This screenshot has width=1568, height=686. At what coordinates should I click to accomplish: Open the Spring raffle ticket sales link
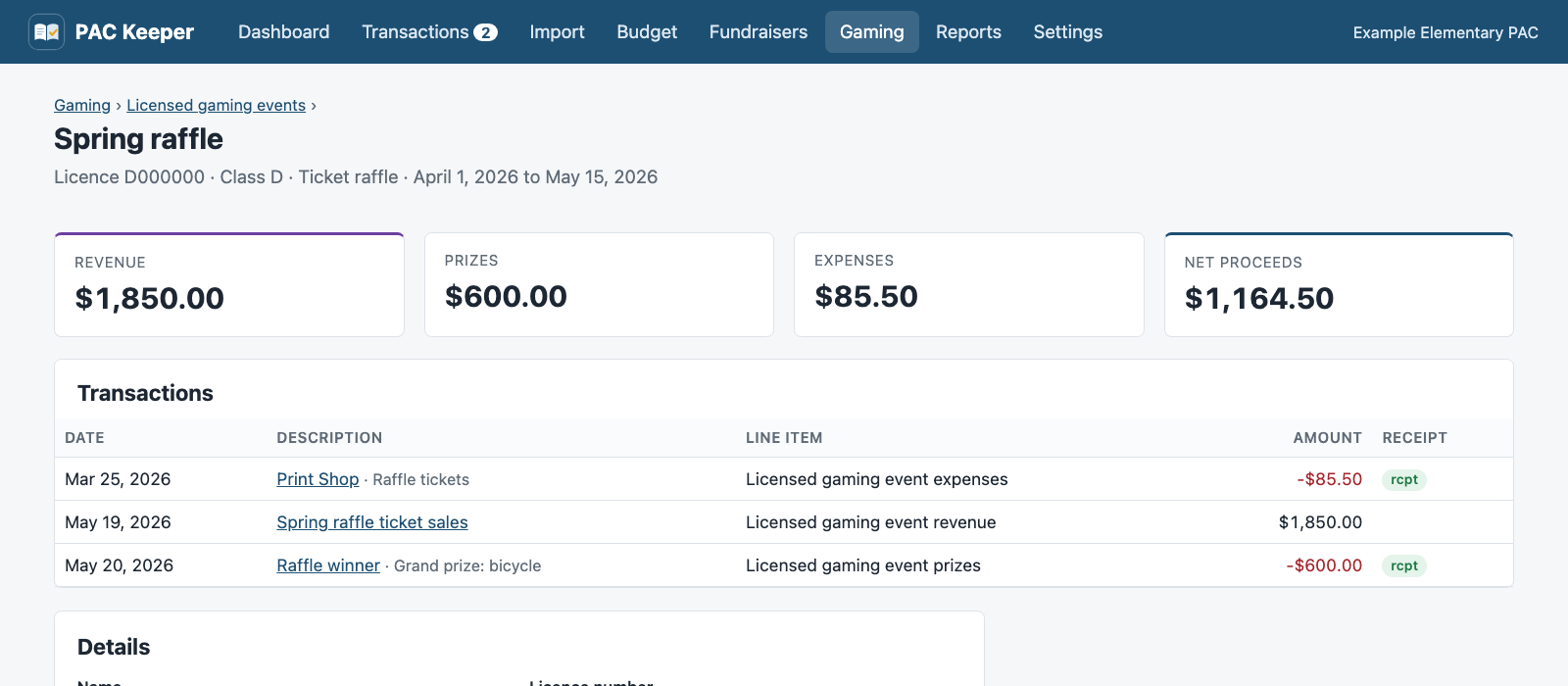(372, 522)
